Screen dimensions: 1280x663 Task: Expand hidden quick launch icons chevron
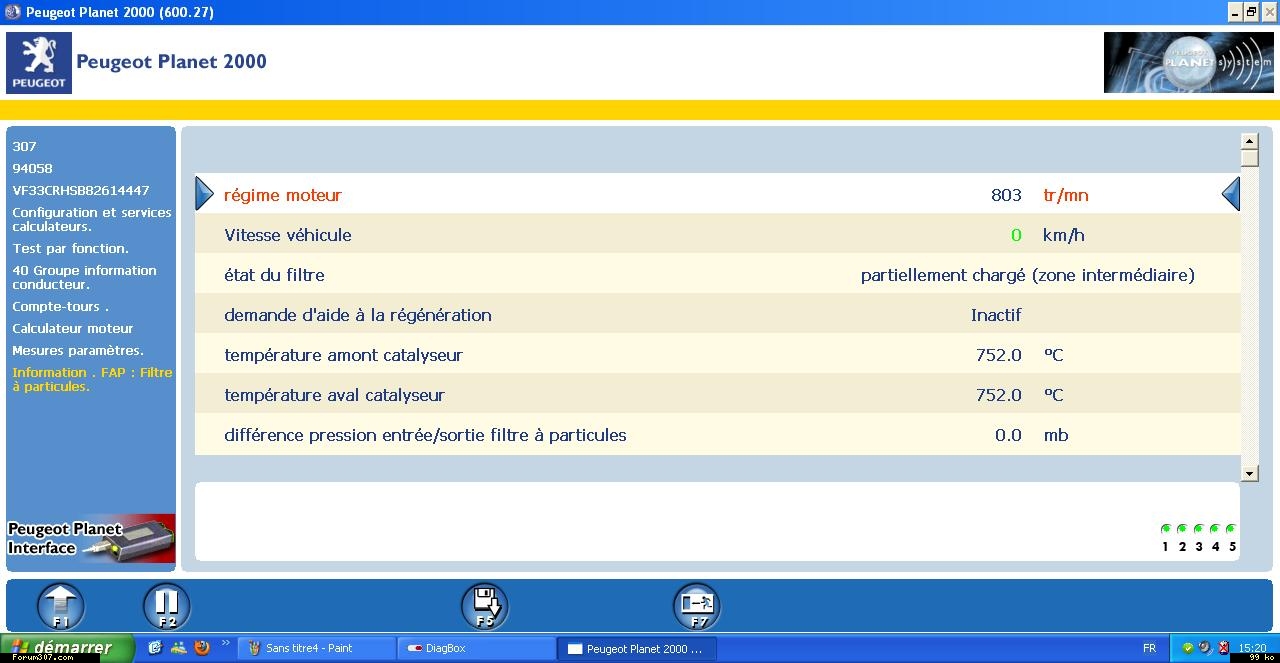tap(226, 644)
